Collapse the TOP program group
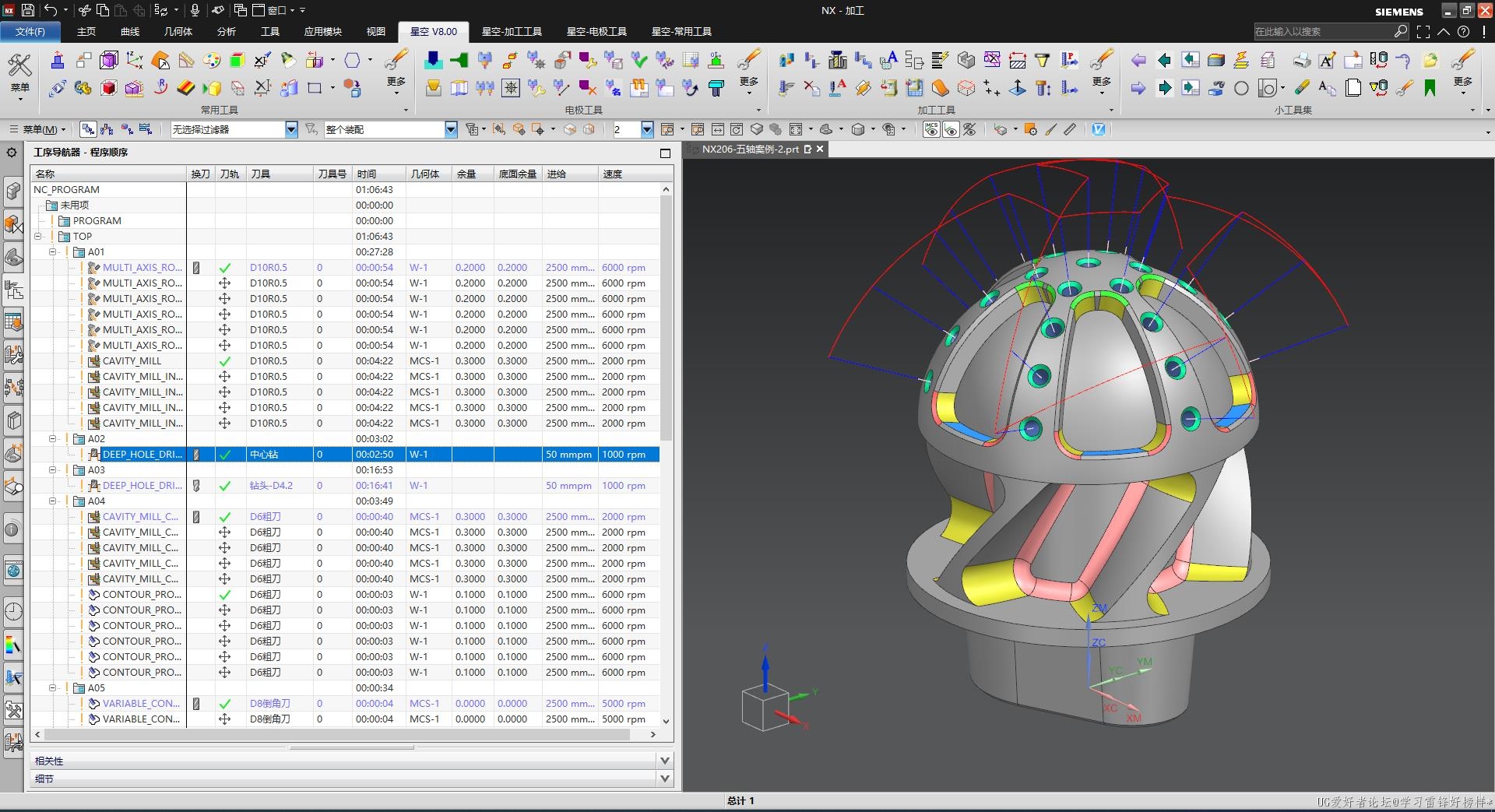Viewport: 1495px width, 812px height. click(x=37, y=236)
